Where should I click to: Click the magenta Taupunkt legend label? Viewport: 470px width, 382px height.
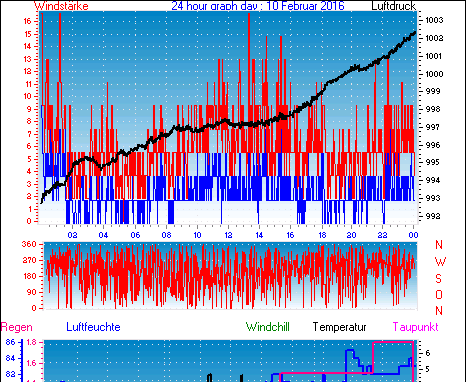coord(415,327)
